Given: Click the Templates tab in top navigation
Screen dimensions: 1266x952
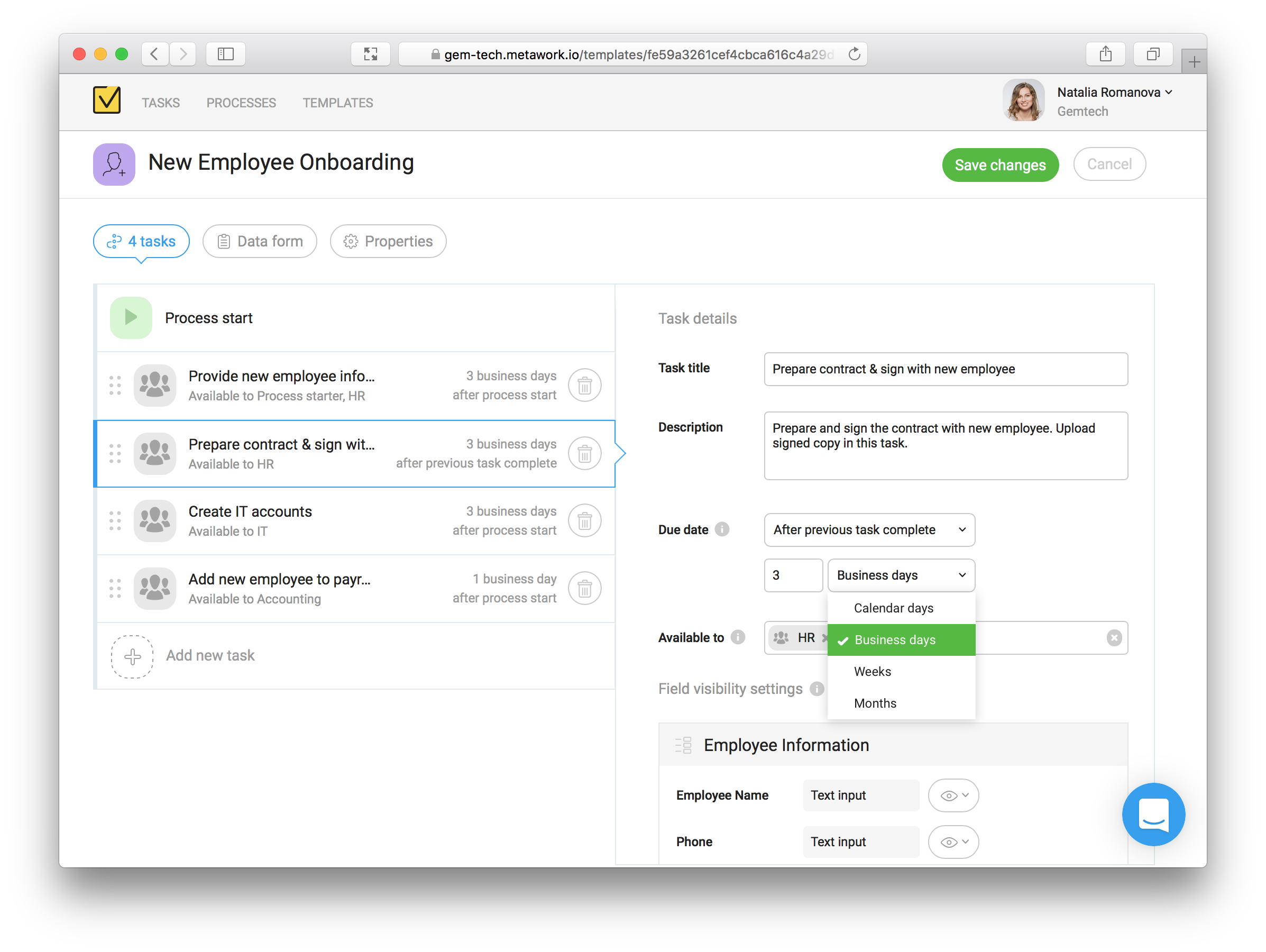Looking at the screenshot, I should coord(338,103).
